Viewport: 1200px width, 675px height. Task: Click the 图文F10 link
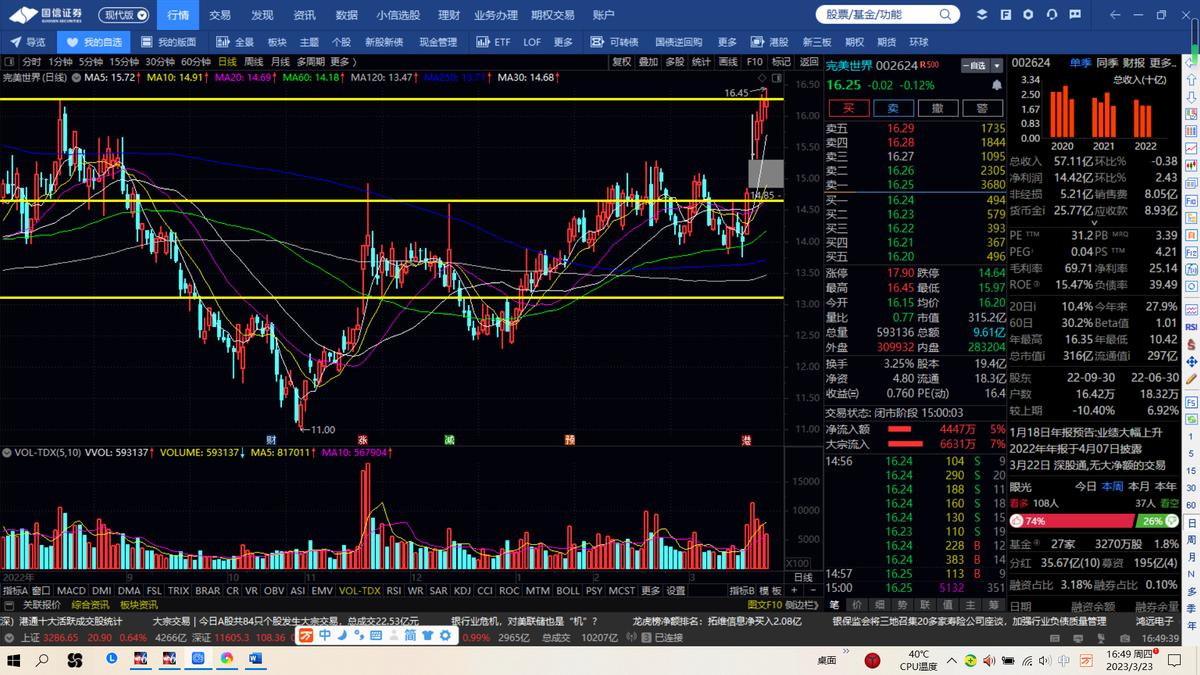(x=765, y=605)
